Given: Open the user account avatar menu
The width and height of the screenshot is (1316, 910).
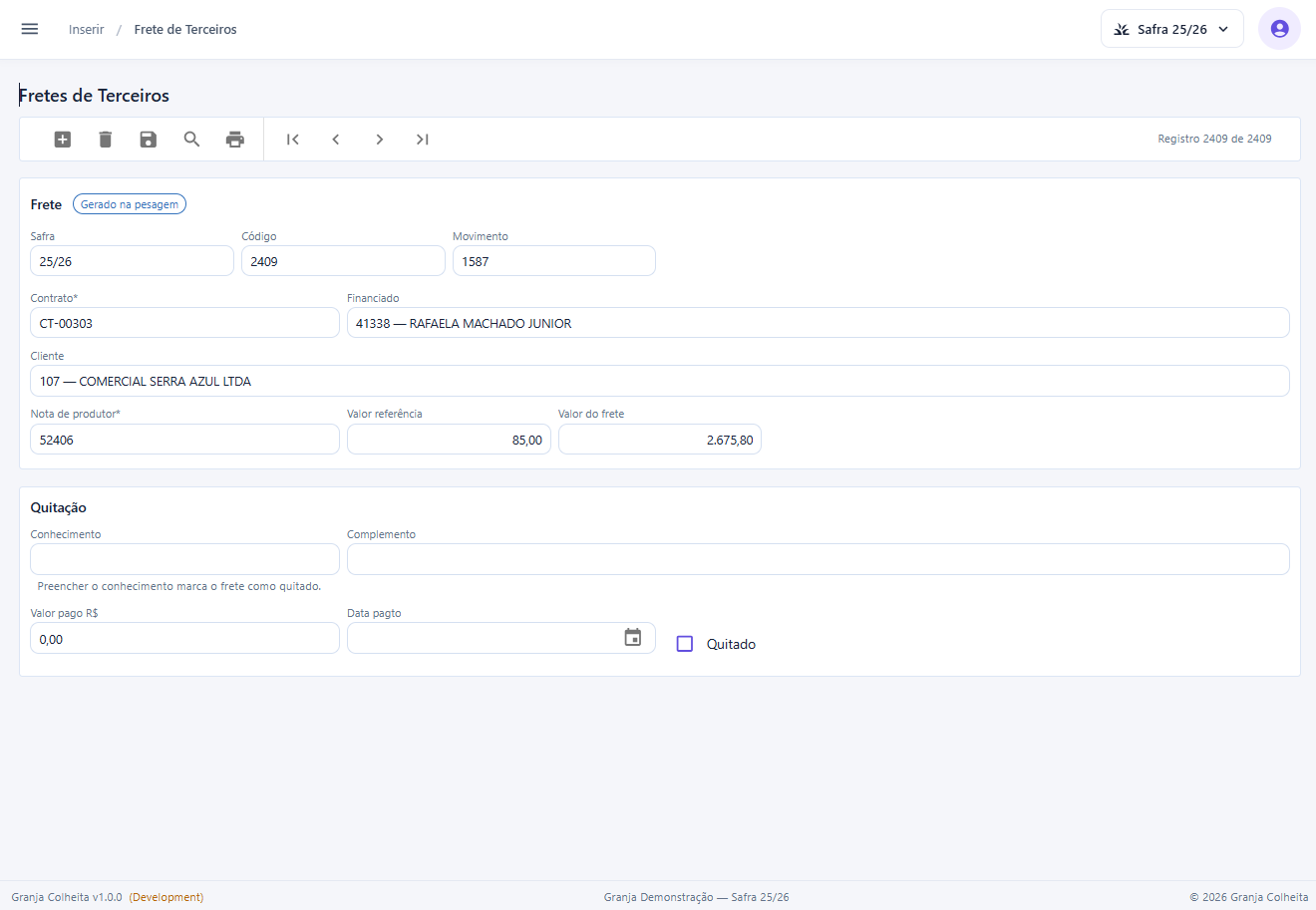Looking at the screenshot, I should coord(1279,29).
